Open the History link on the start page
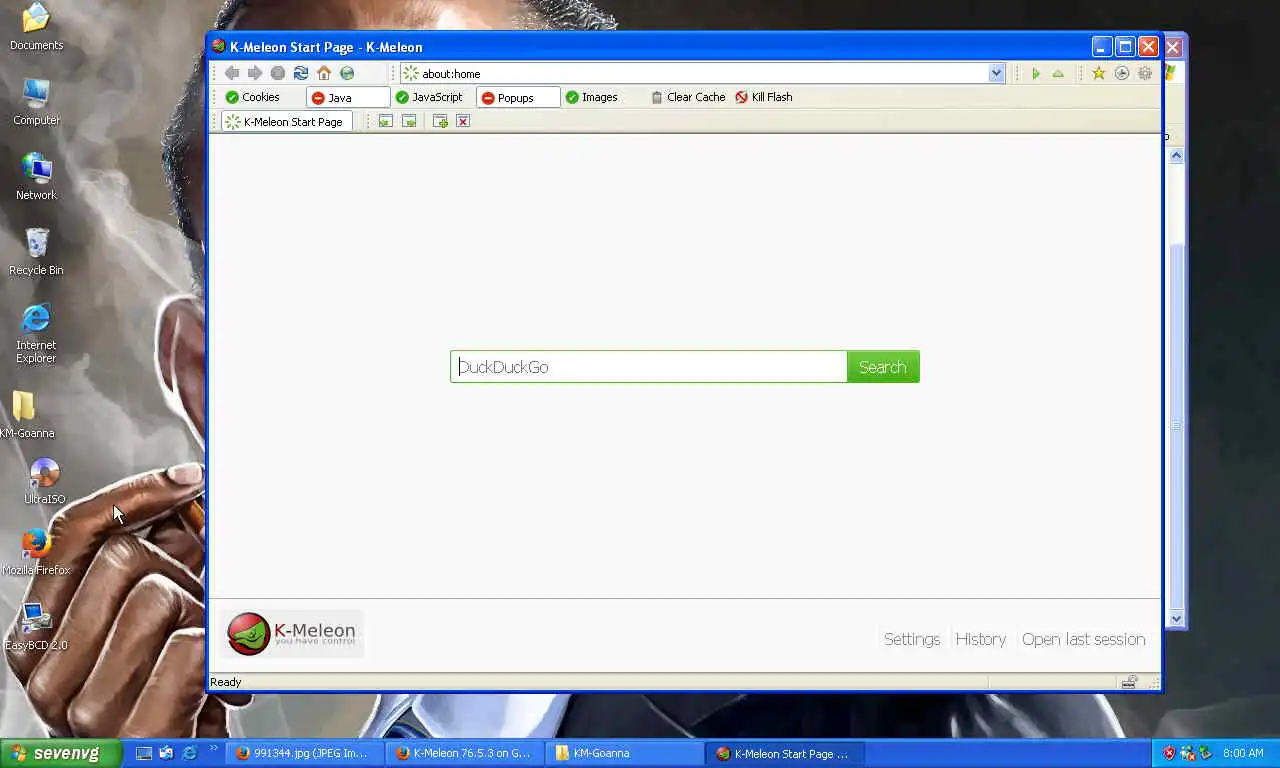Viewport: 1280px width, 768px height. pyautogui.click(x=981, y=639)
